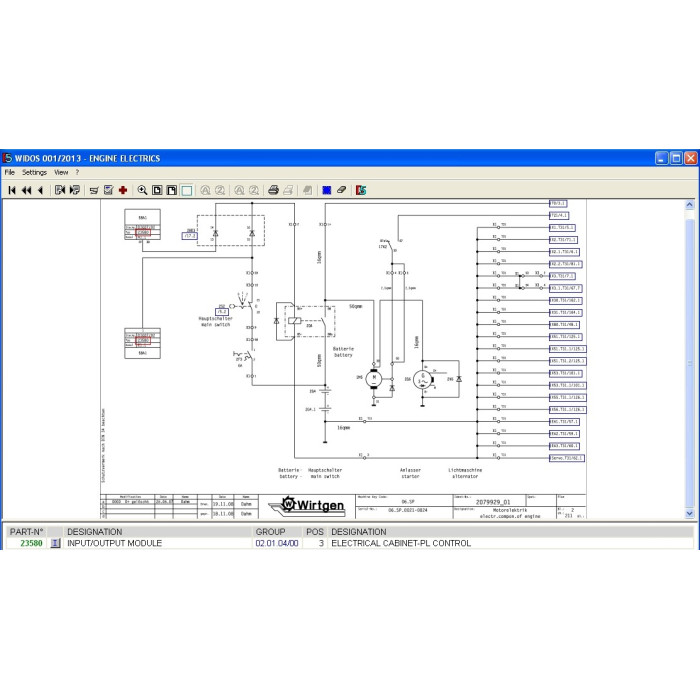Click the vertical scrollbar down arrow

point(690,513)
